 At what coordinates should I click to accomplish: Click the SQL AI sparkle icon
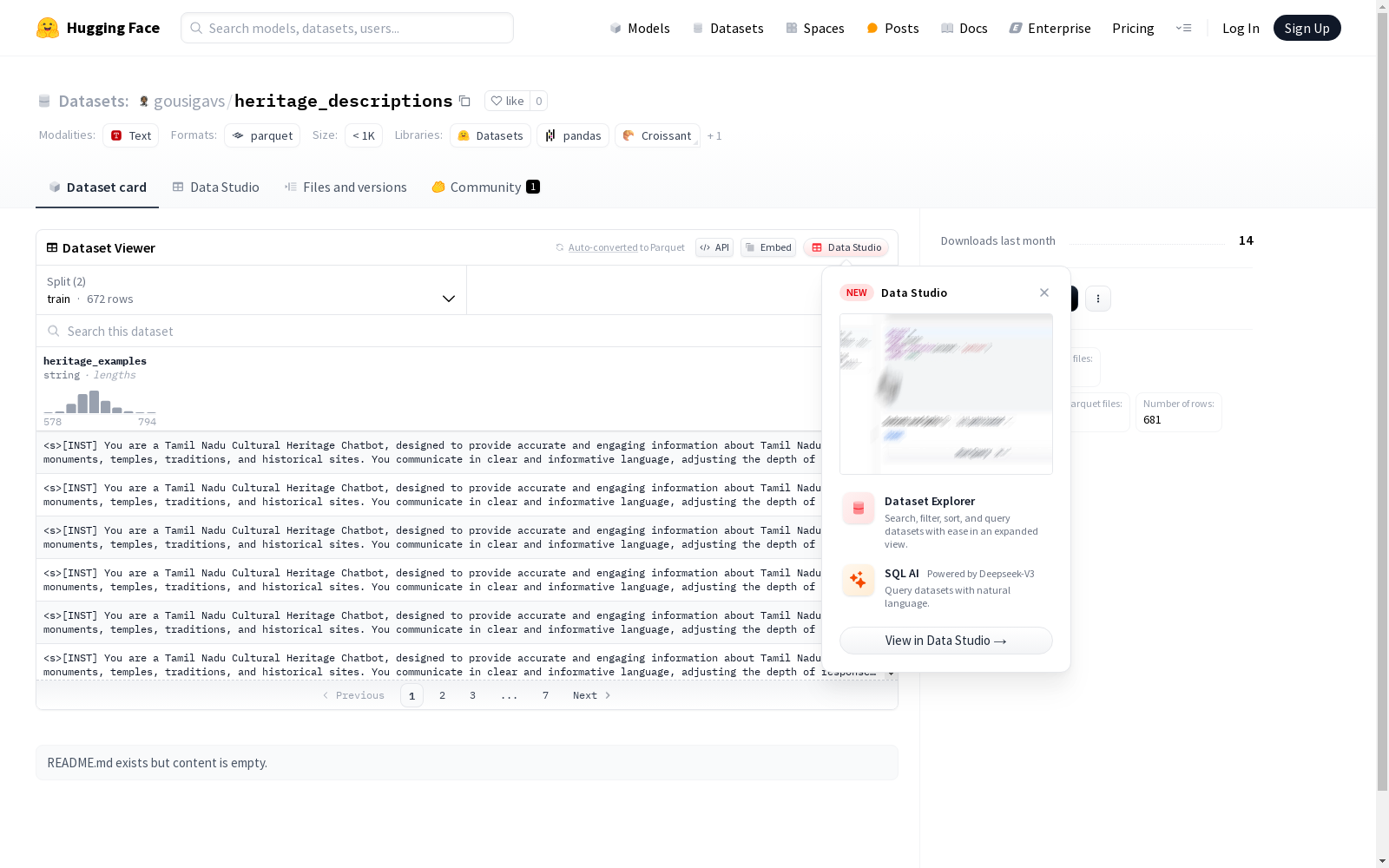click(x=859, y=581)
